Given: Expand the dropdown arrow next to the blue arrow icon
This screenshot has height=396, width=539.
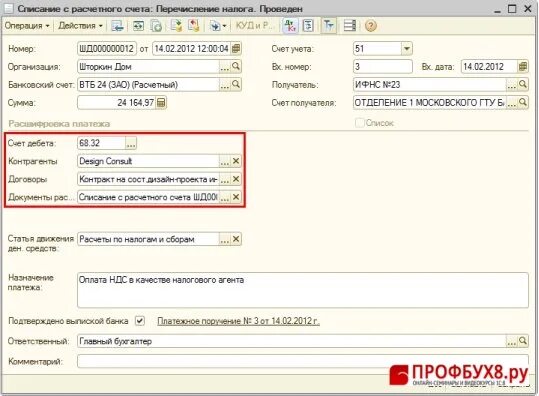Looking at the screenshot, I should (224, 26).
